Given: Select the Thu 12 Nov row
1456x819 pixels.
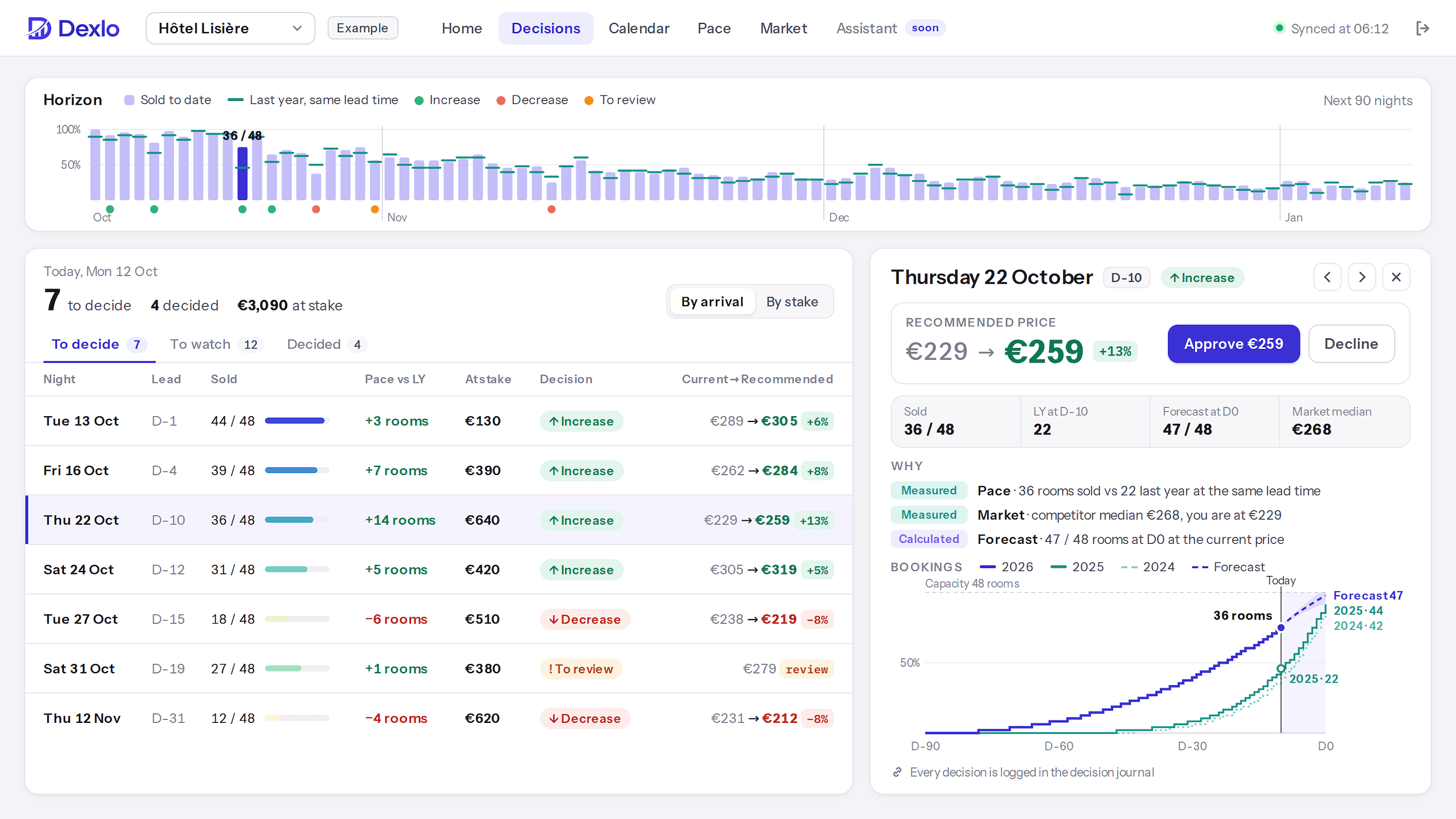Looking at the screenshot, I should click(x=439, y=718).
